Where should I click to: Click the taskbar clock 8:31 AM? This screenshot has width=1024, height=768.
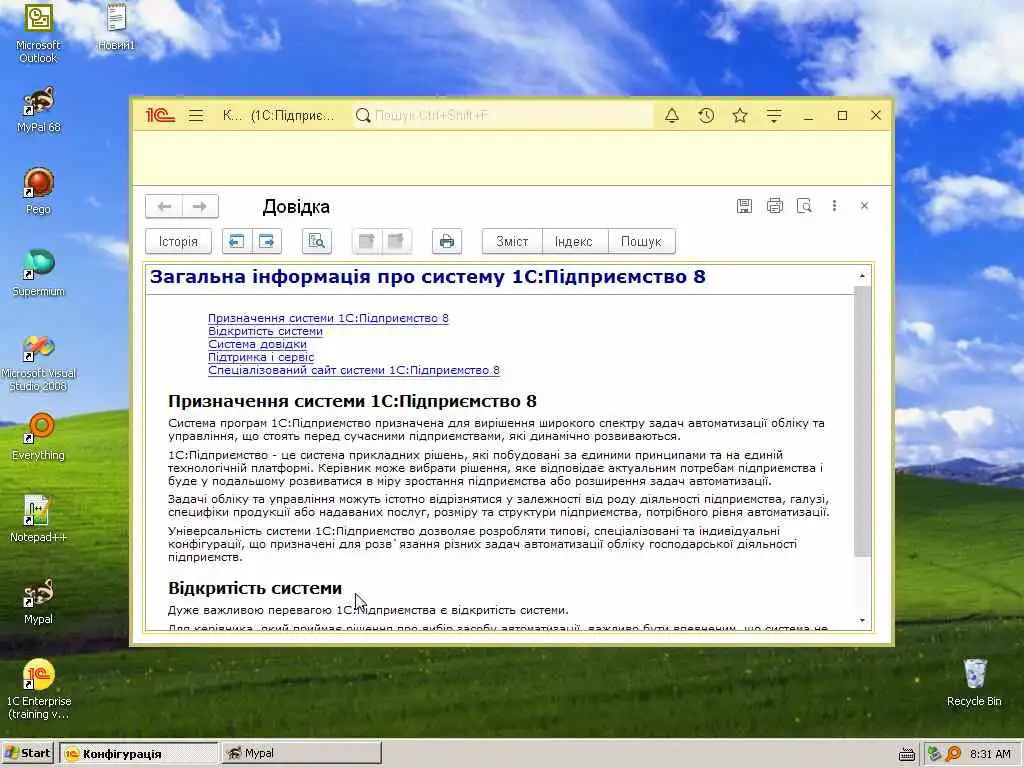(990, 754)
